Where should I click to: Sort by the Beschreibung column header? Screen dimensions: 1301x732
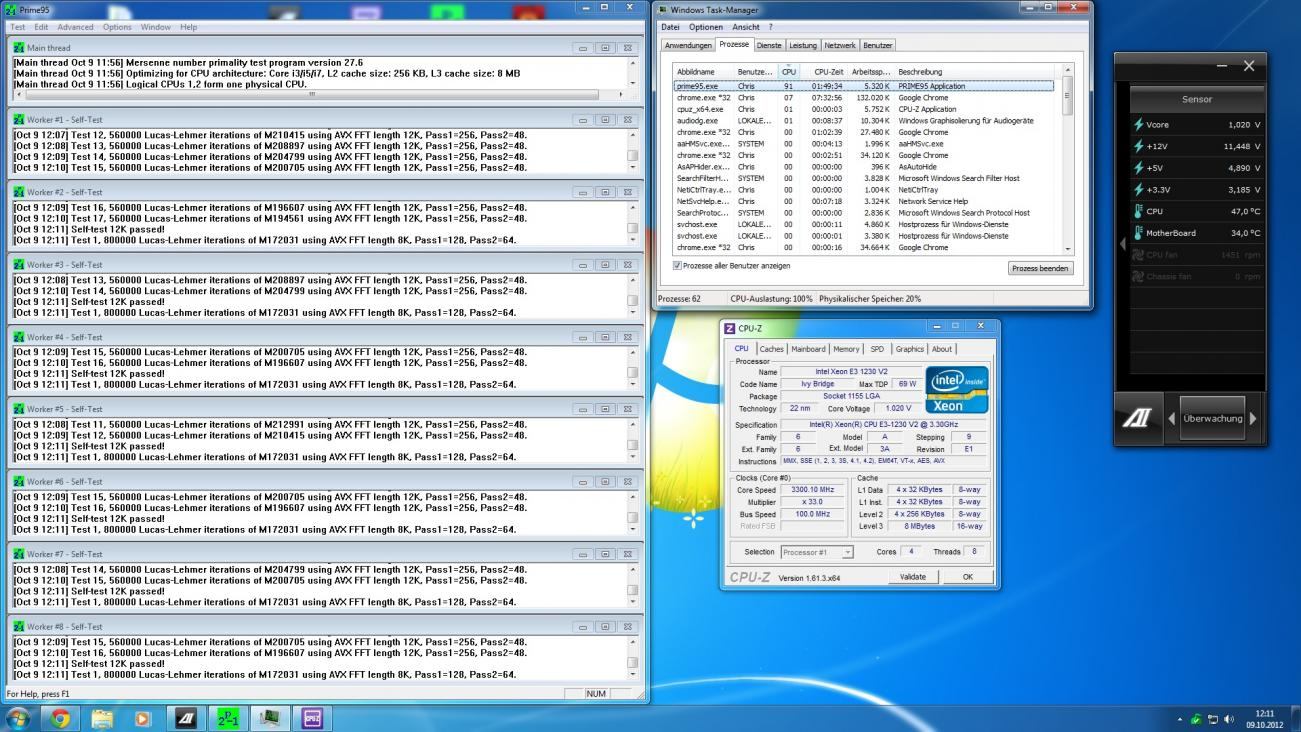(x=977, y=72)
